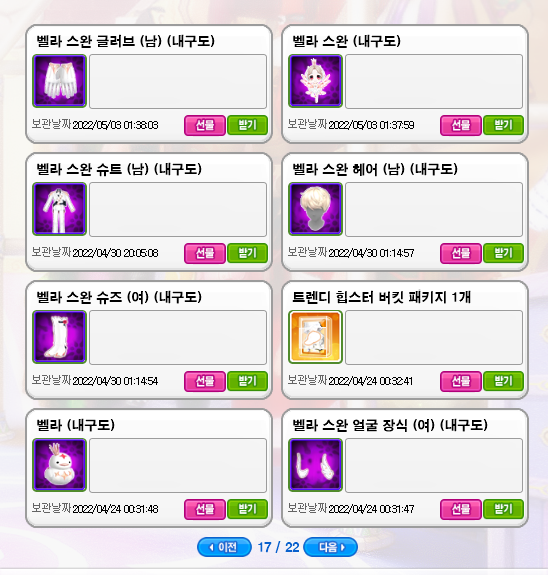Receive the 벨라 스완 글러브 item with 받기
548x575 pixels.
pyautogui.click(x=248, y=125)
